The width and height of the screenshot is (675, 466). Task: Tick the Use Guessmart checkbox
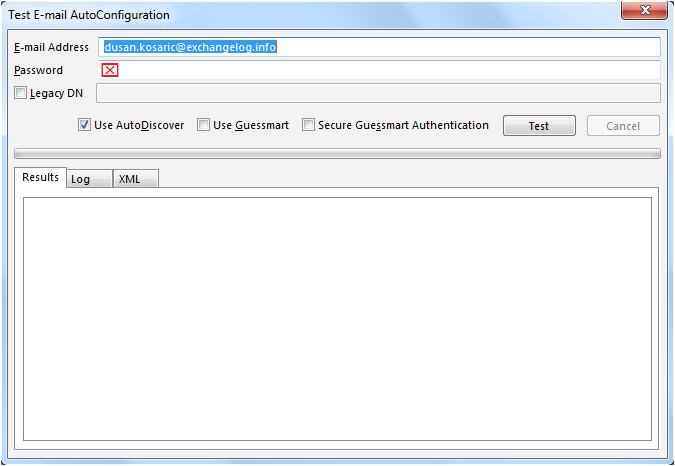(204, 126)
